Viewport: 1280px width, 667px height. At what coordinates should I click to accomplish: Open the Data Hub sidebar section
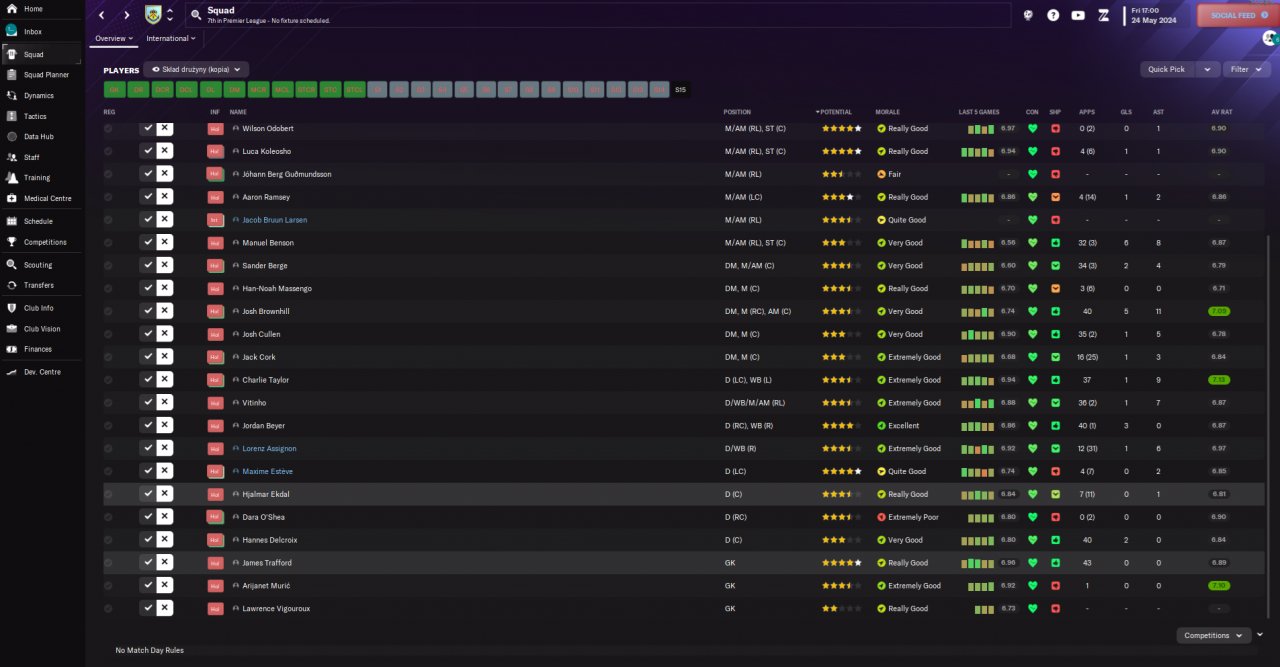pyautogui.click(x=38, y=136)
